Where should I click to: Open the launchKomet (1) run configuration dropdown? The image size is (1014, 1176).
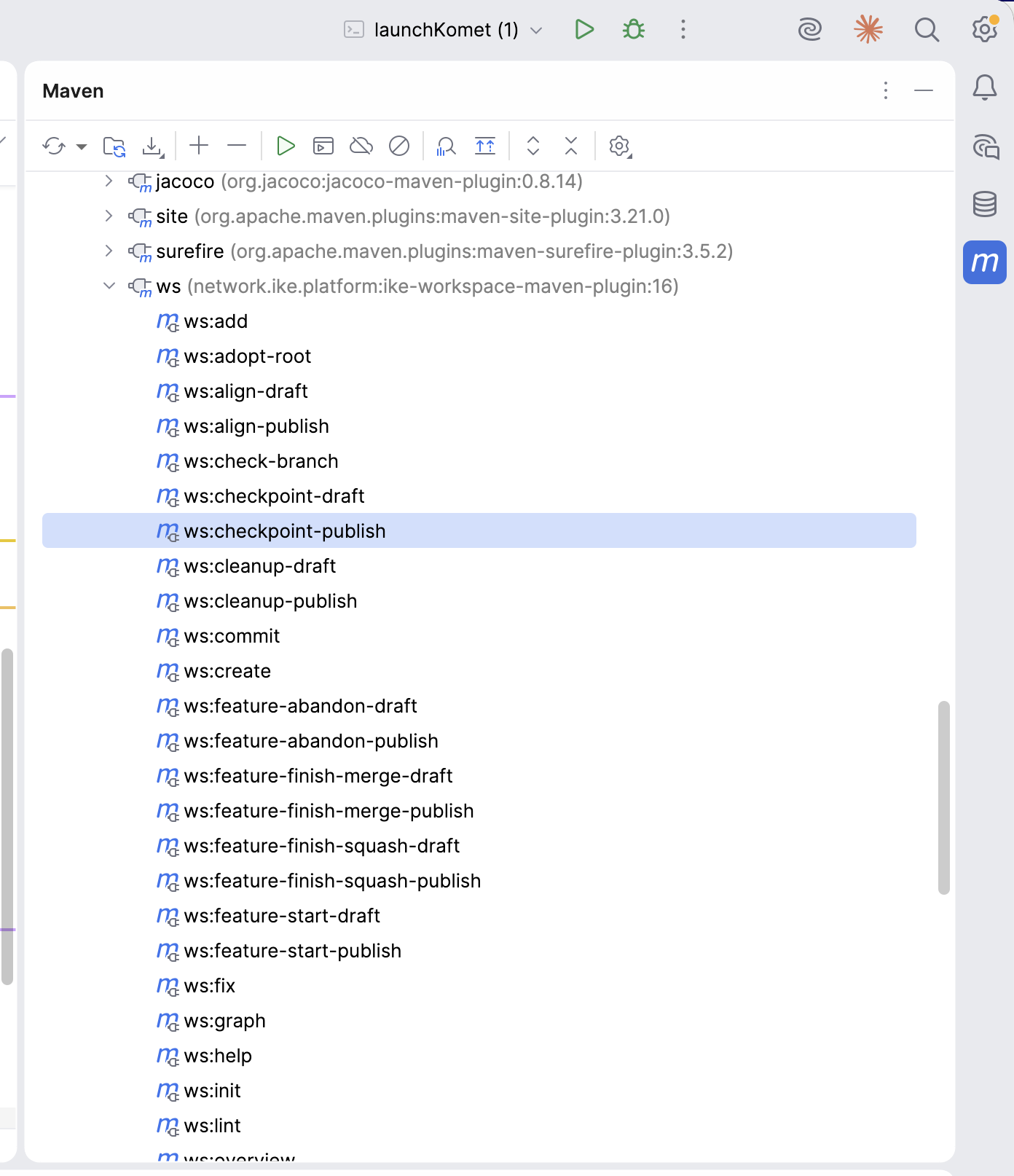pyautogui.click(x=444, y=30)
